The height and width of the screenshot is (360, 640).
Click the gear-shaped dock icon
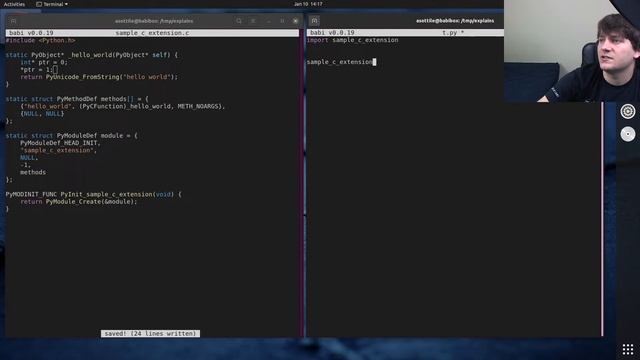pyautogui.click(x=628, y=111)
